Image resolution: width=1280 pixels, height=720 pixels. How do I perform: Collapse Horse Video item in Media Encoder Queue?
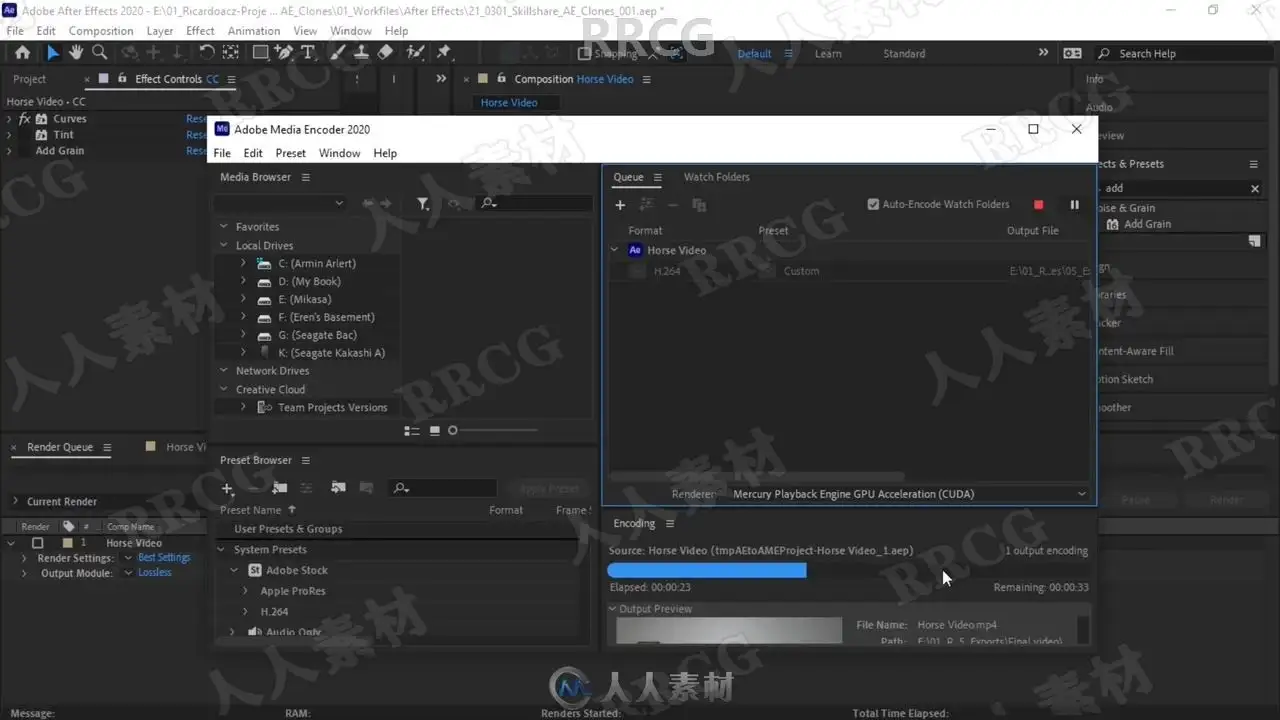[615, 251]
